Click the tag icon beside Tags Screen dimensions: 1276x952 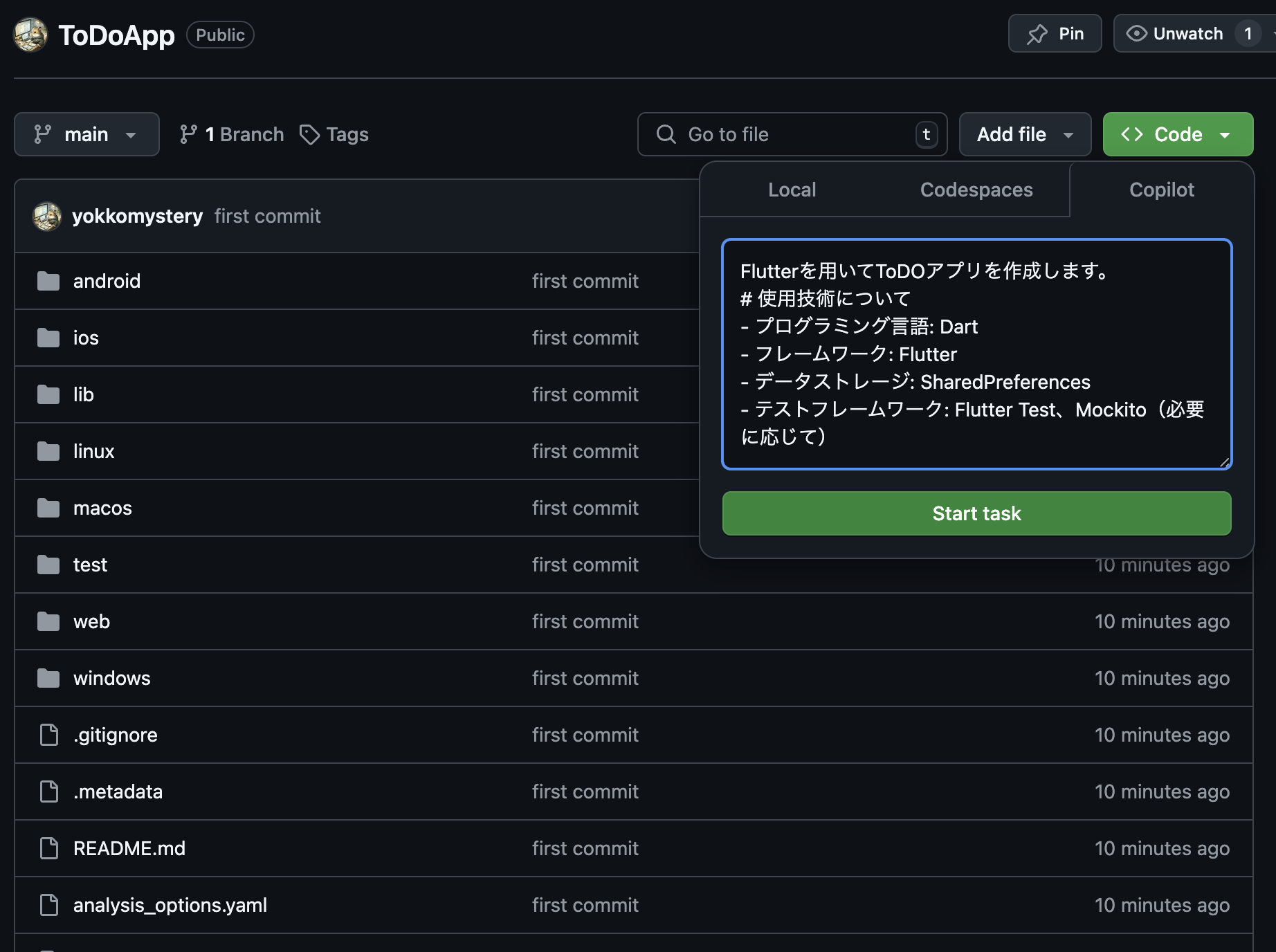pos(309,134)
